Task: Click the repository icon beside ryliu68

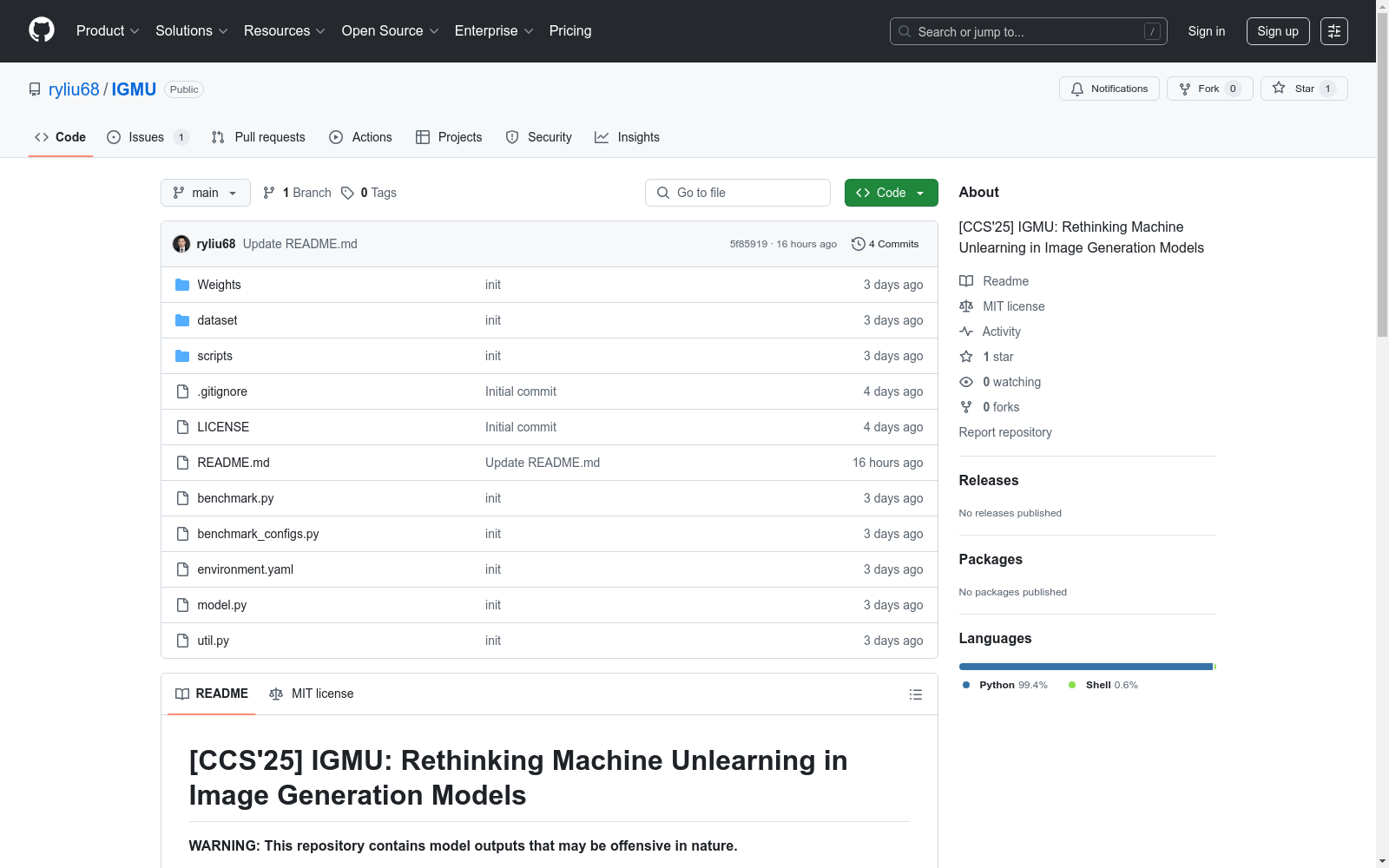Action: pos(35,89)
